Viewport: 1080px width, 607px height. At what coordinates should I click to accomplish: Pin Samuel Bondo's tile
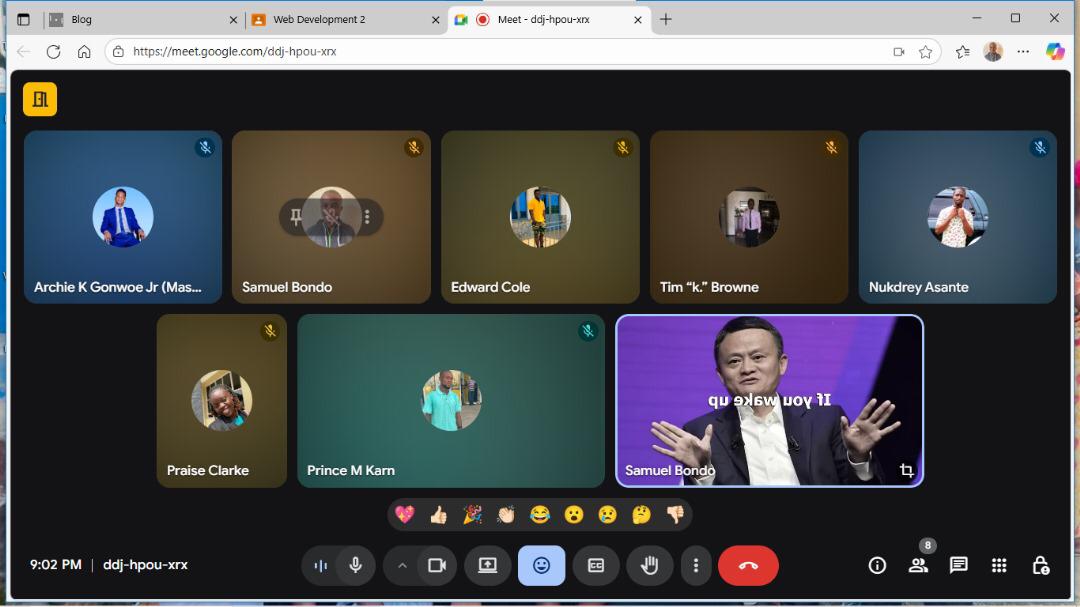click(296, 216)
